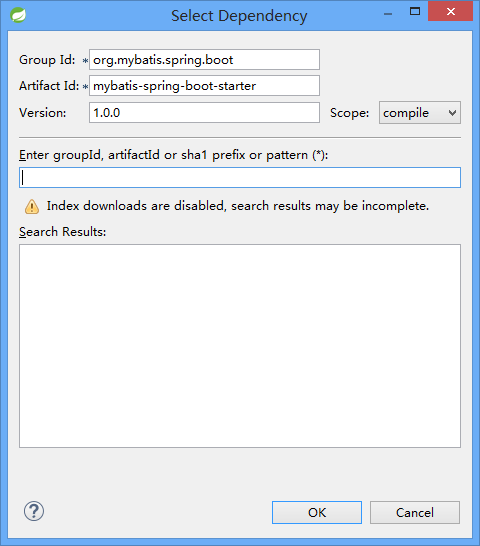Click the yellow warning triangle icon

pyautogui.click(x=32, y=206)
